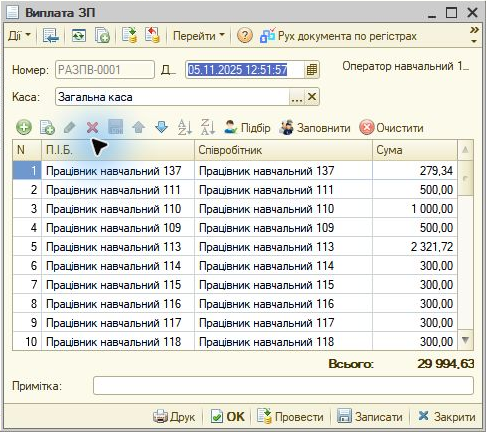Click the date field 05.11.2025 12:51:57

pyautogui.click(x=245, y=70)
